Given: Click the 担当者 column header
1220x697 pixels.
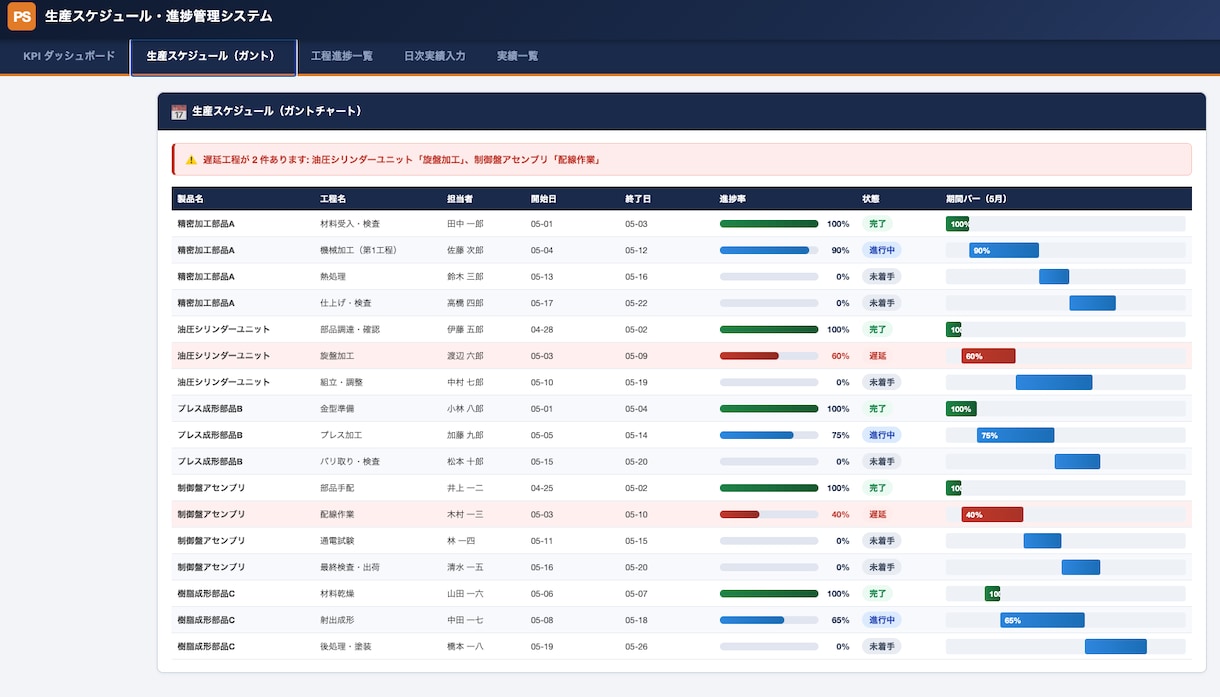Looking at the screenshot, I should pos(460,199).
